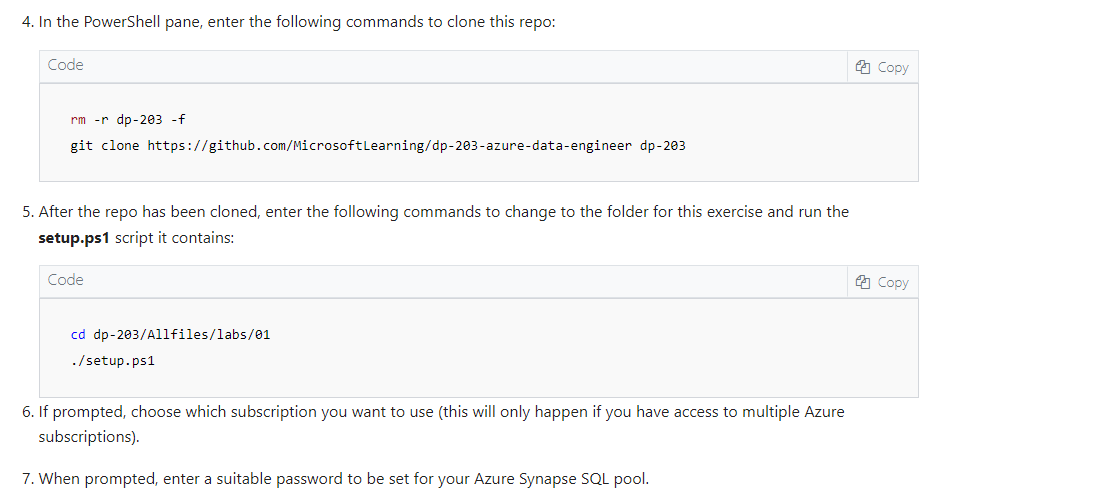
Task: Click the red 'rm' keyword in code
Action: (78, 119)
